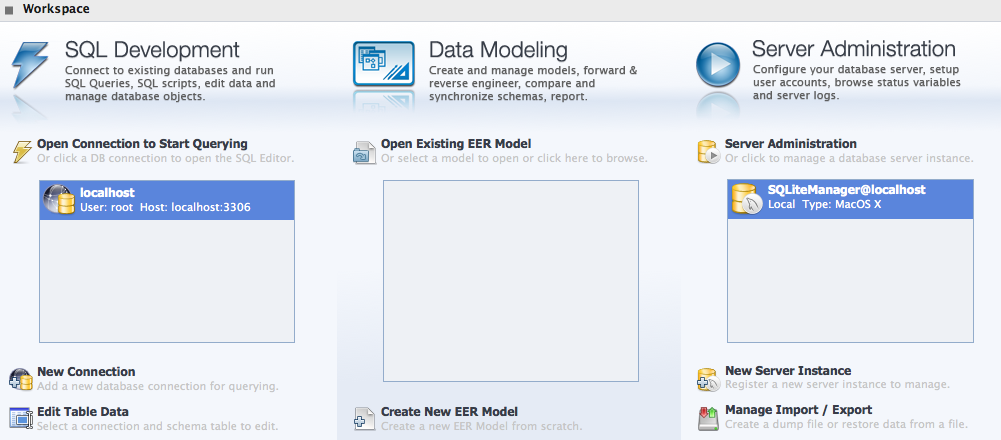Click the localhost connection database icon

point(59,199)
